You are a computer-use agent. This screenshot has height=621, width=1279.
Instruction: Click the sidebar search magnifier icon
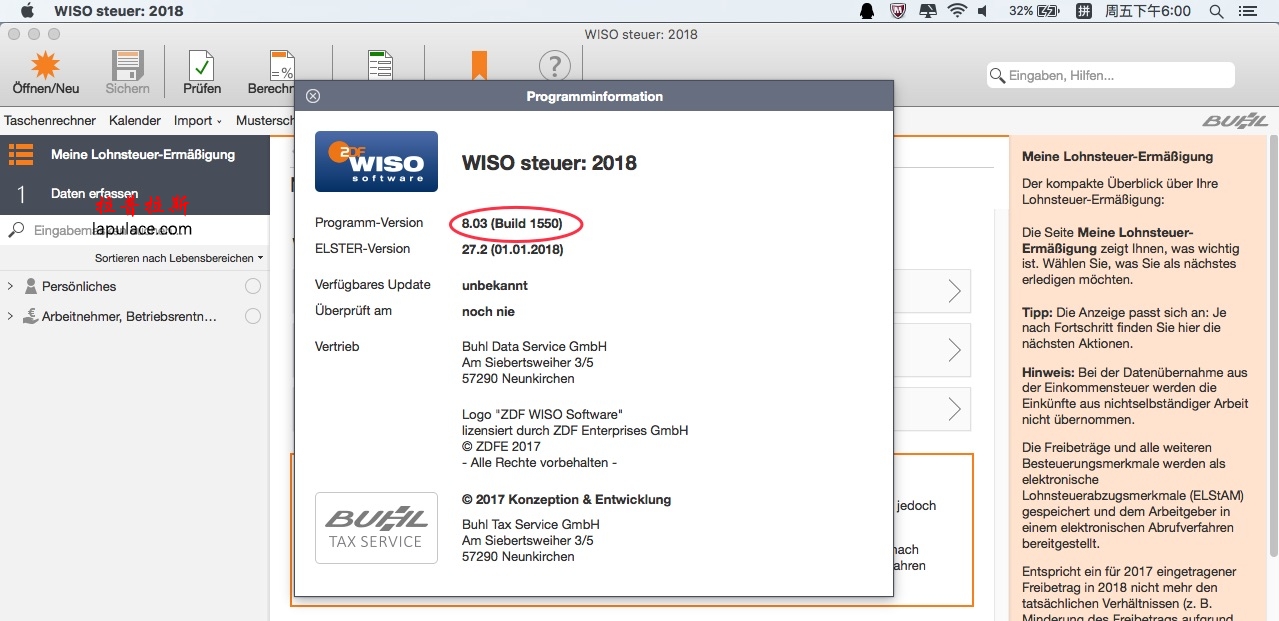click(16, 230)
